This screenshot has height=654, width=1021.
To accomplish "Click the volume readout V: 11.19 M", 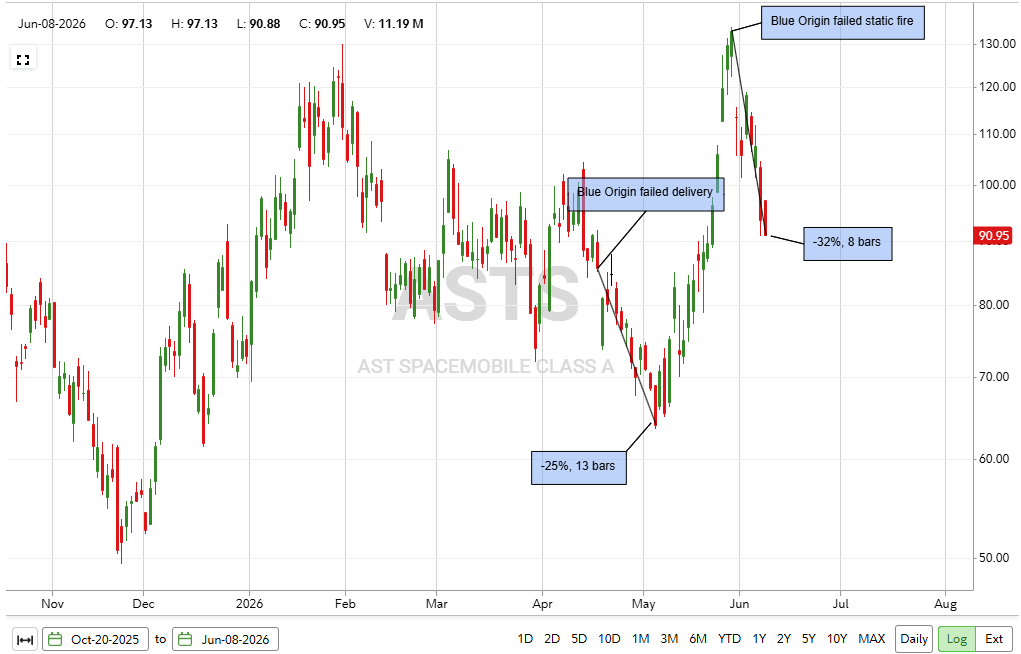I will coord(394,24).
